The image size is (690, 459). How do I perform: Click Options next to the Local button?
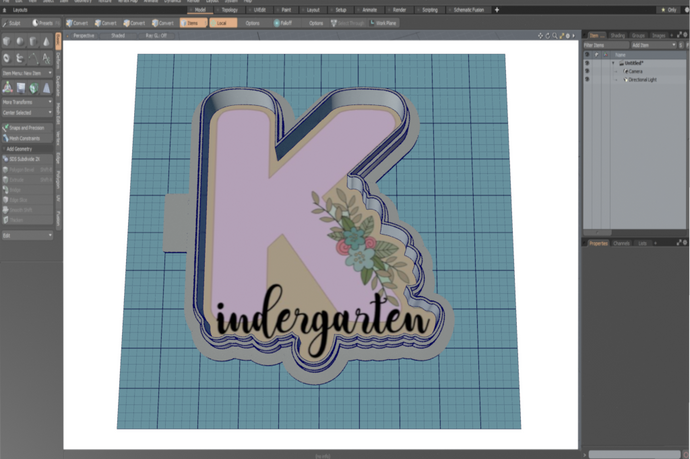pos(253,23)
